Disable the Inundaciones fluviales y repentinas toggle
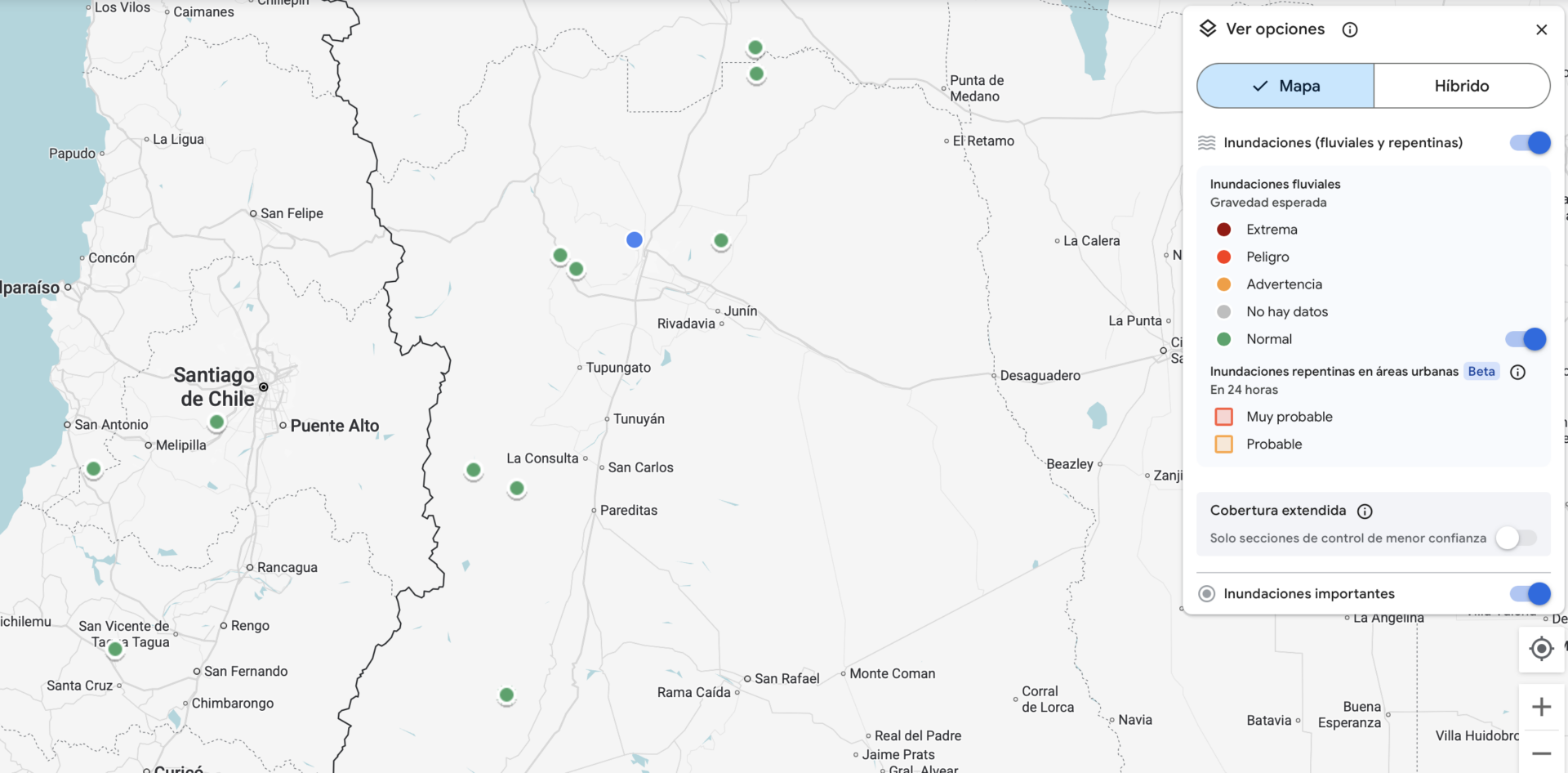 pos(1529,143)
